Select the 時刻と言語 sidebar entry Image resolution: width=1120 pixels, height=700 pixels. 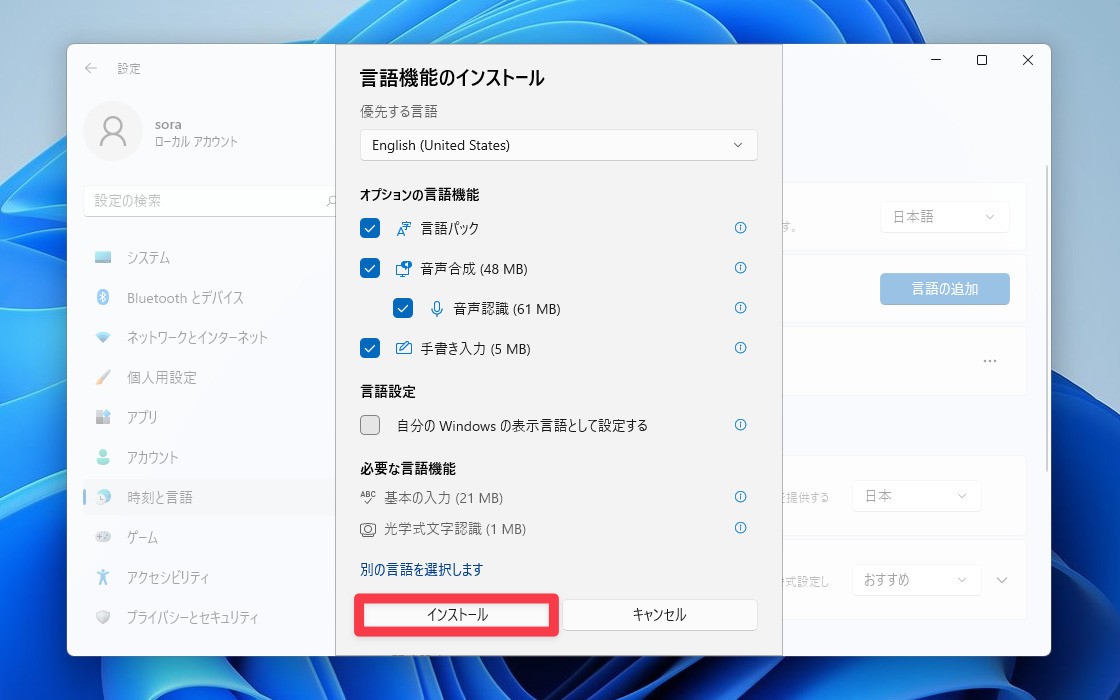[x=209, y=497]
